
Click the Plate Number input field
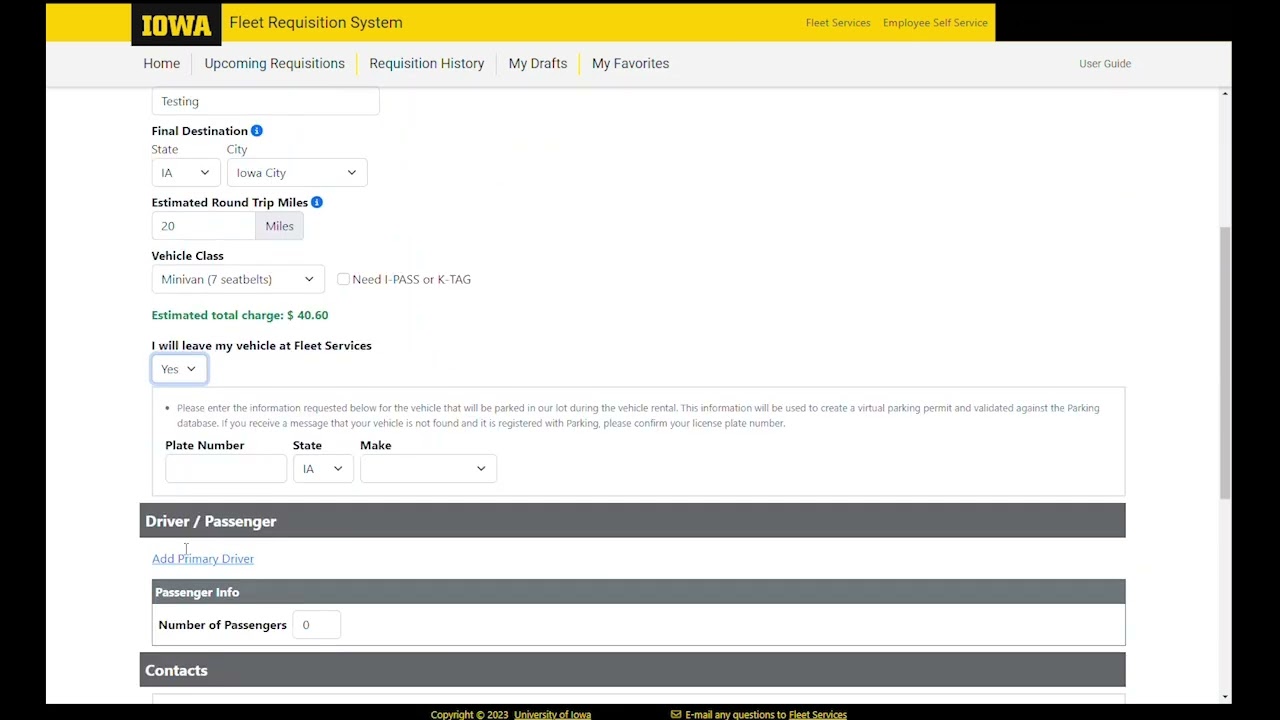[226, 469]
